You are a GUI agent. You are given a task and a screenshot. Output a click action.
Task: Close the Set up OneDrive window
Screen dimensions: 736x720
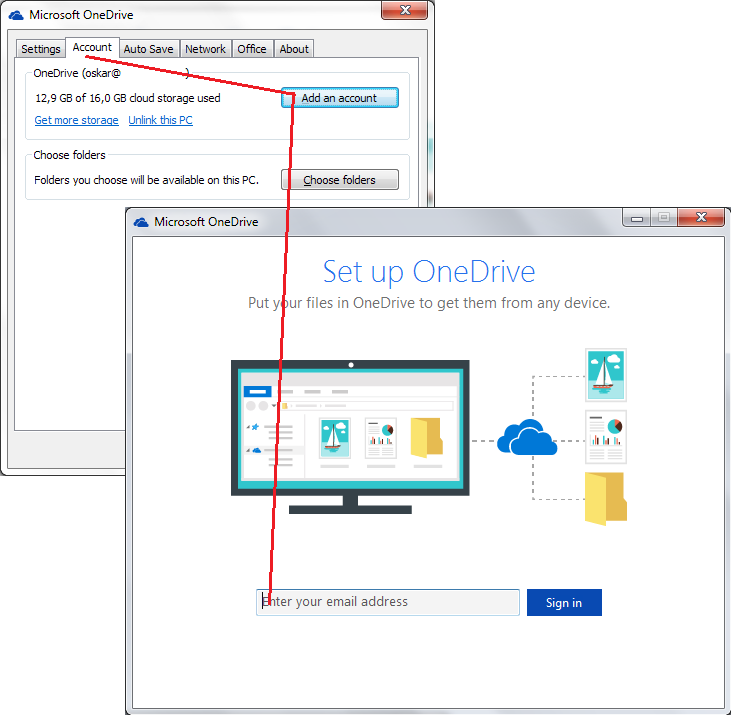(x=701, y=217)
